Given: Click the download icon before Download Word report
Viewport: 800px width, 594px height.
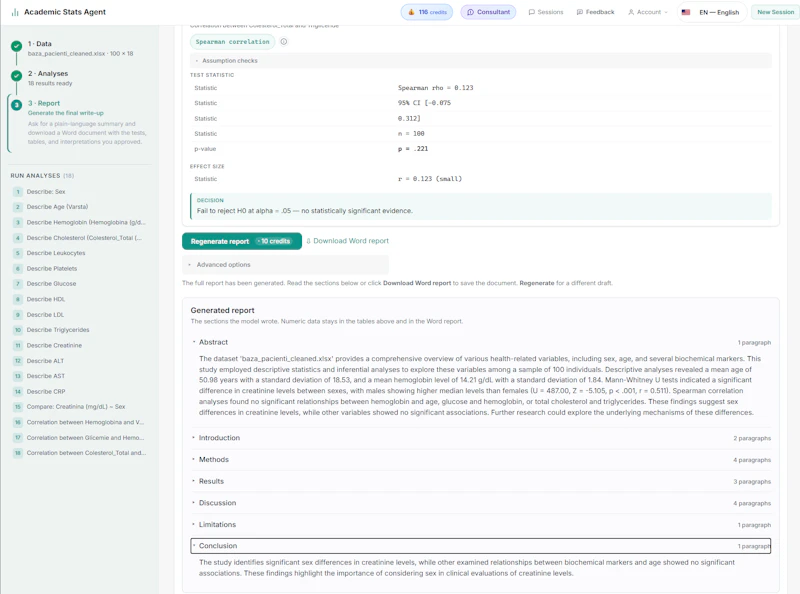Looking at the screenshot, I should pos(308,241).
